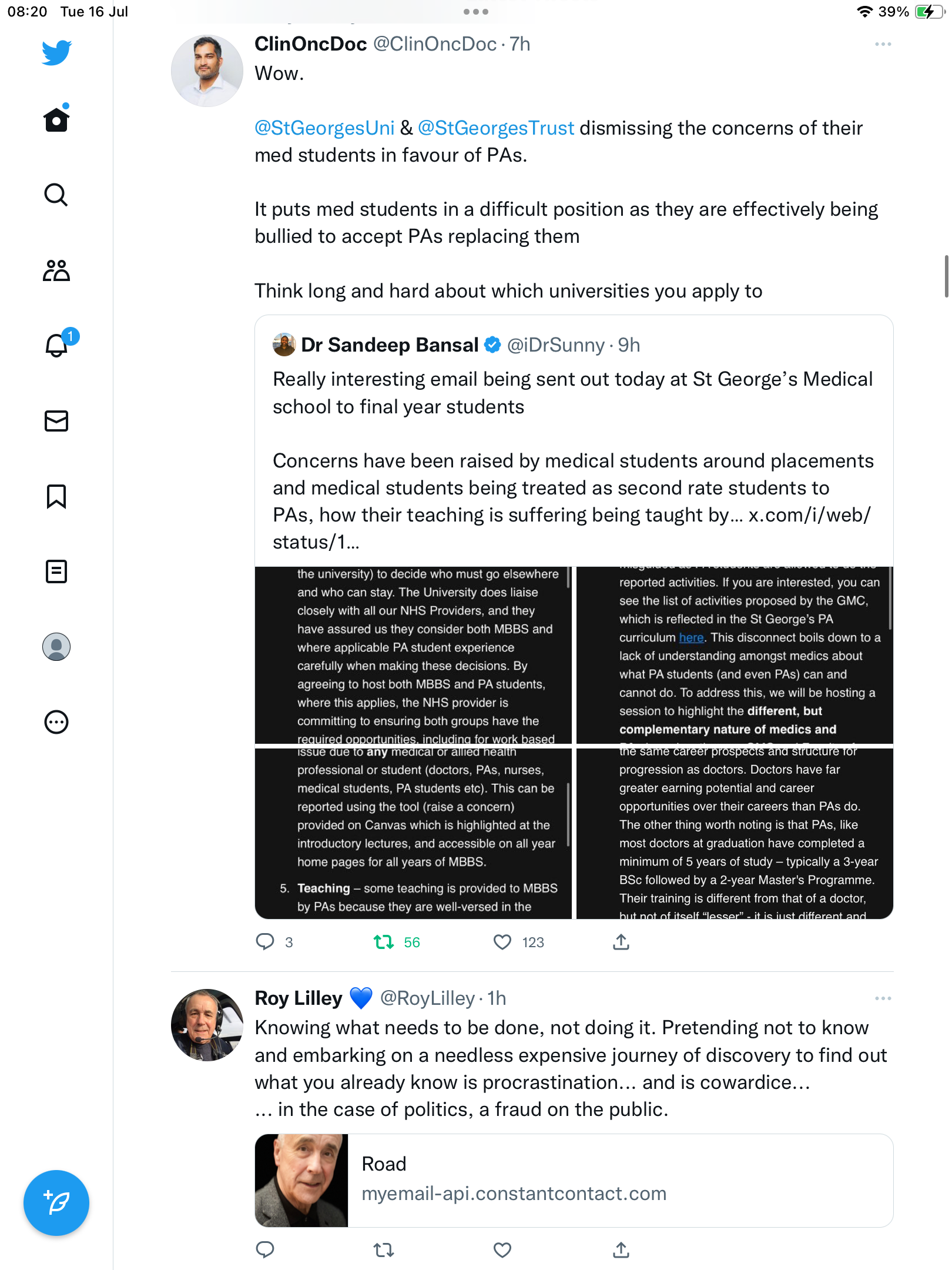Open the Messages envelope icon
Screen dimensions: 952x1270
point(56,421)
